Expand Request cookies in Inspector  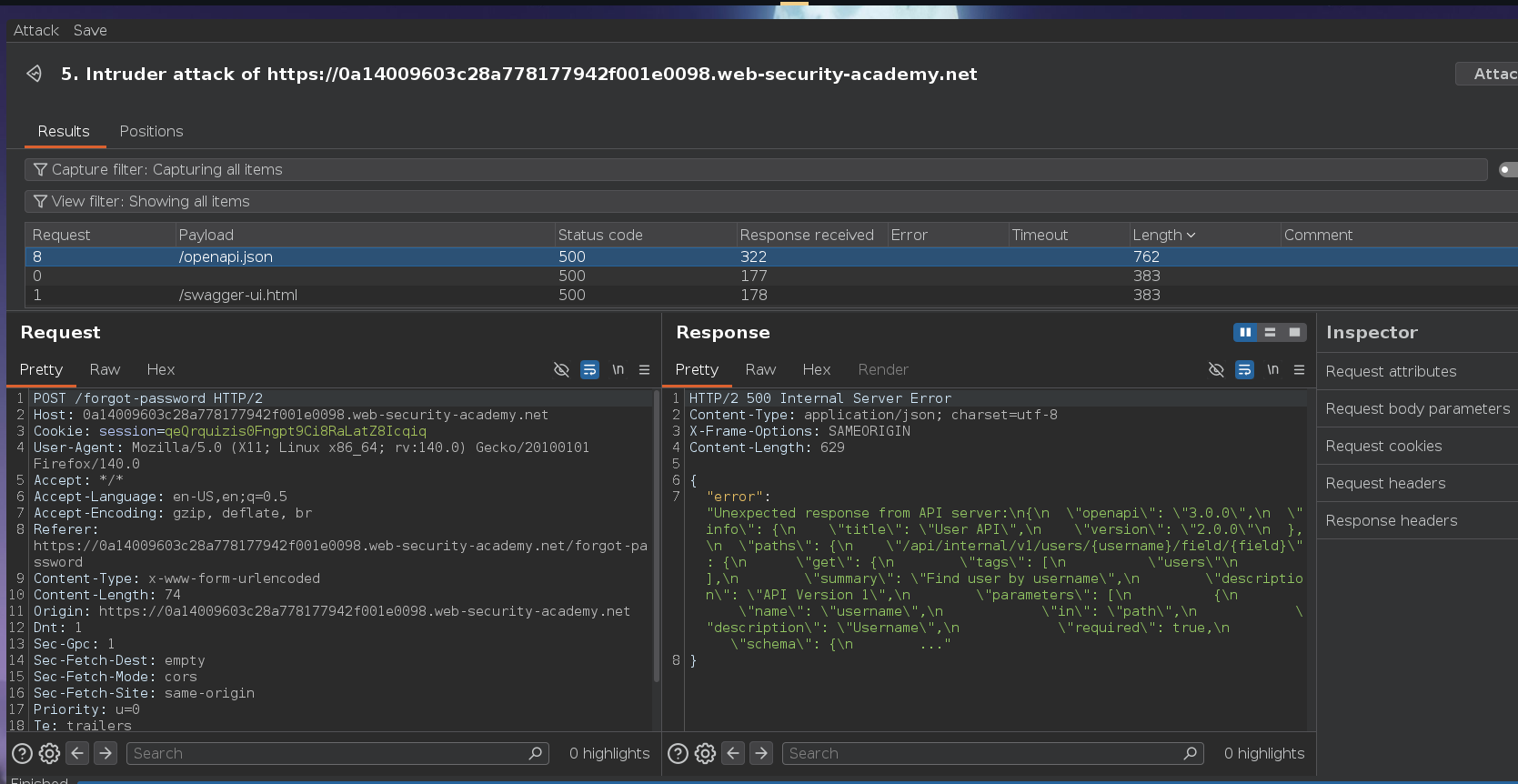point(1417,446)
